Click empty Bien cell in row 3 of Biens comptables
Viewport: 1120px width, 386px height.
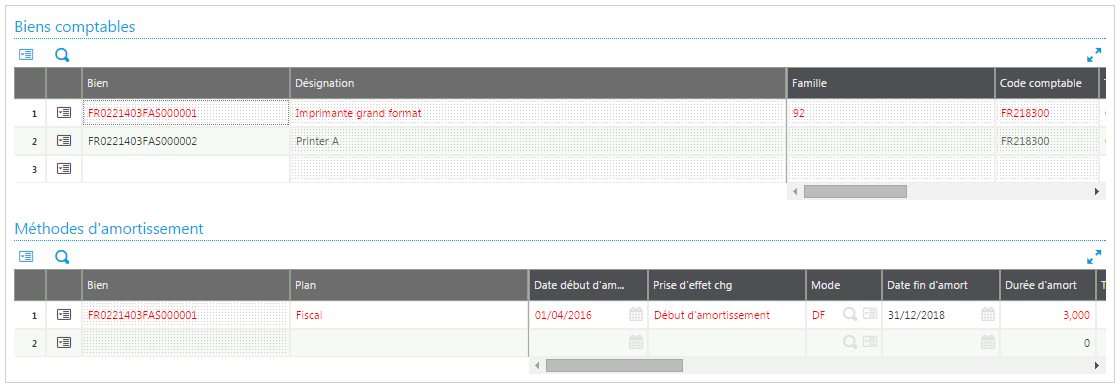click(186, 169)
